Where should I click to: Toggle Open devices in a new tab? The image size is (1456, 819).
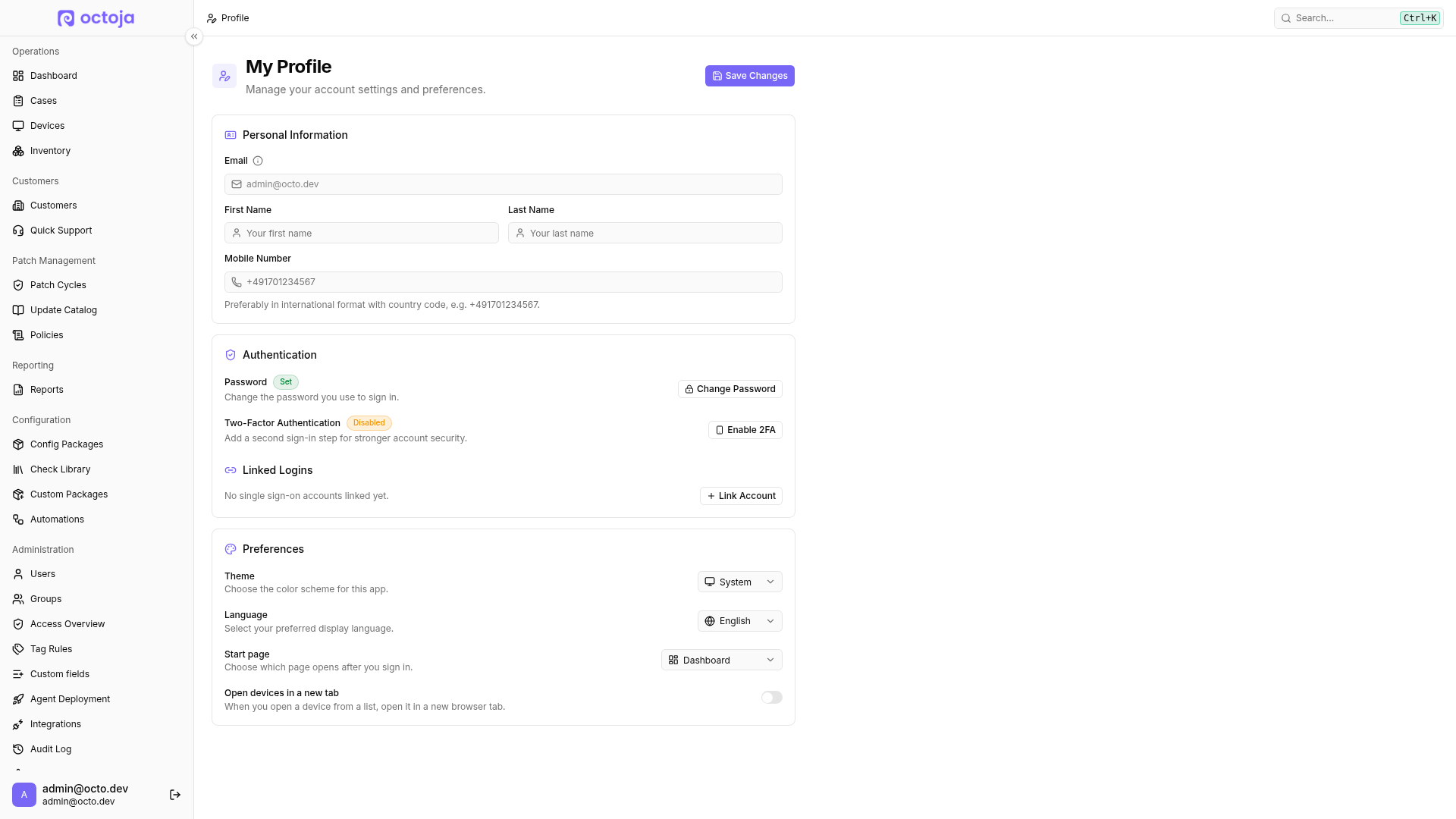[772, 698]
